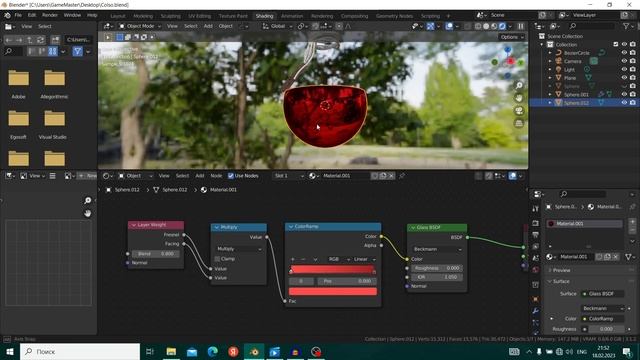640x360 pixels.
Task: Open the Render menu
Action: [50, 15]
